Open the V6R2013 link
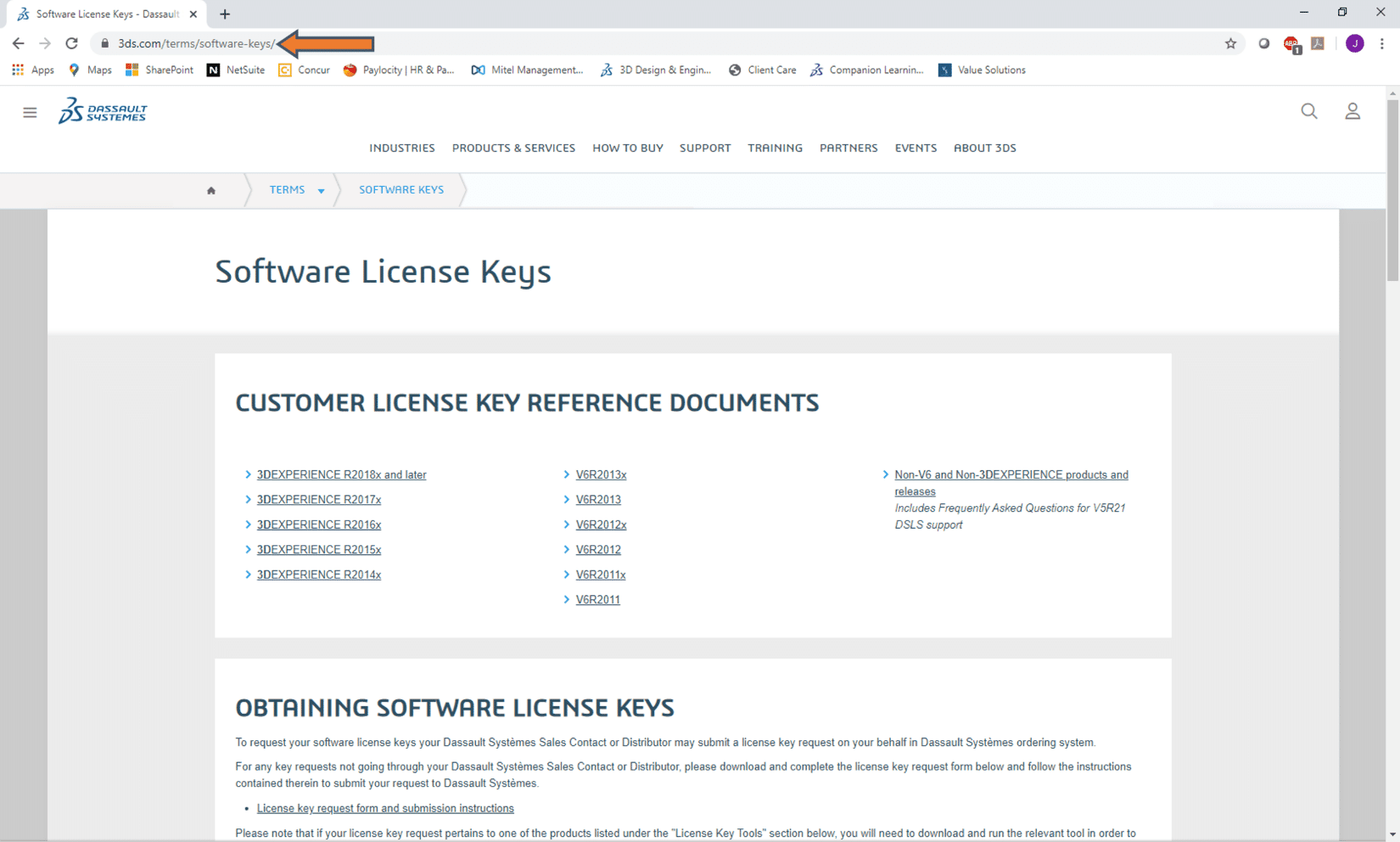Viewport: 1400px width, 842px height. [598, 499]
